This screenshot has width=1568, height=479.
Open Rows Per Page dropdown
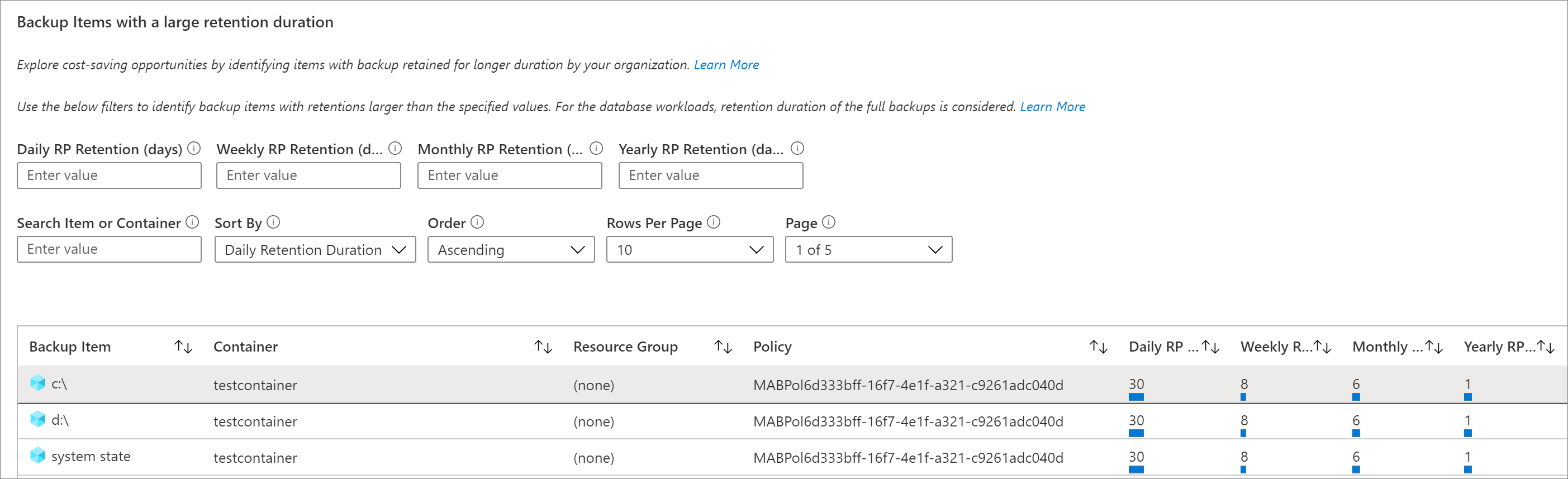[690, 249]
